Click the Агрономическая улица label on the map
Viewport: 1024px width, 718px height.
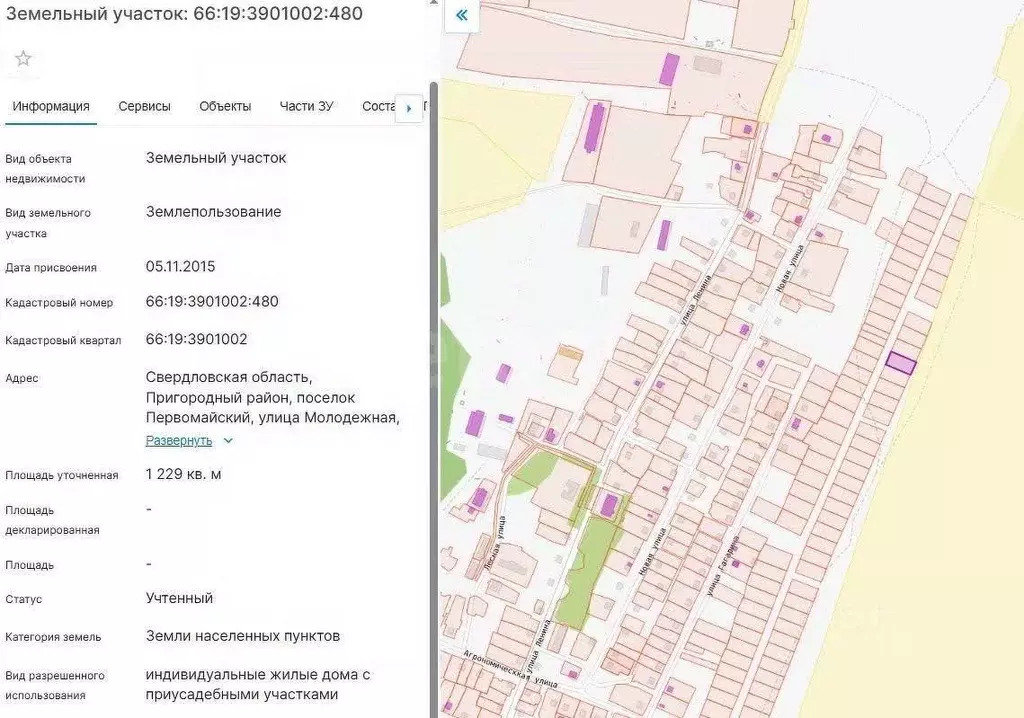(511, 668)
